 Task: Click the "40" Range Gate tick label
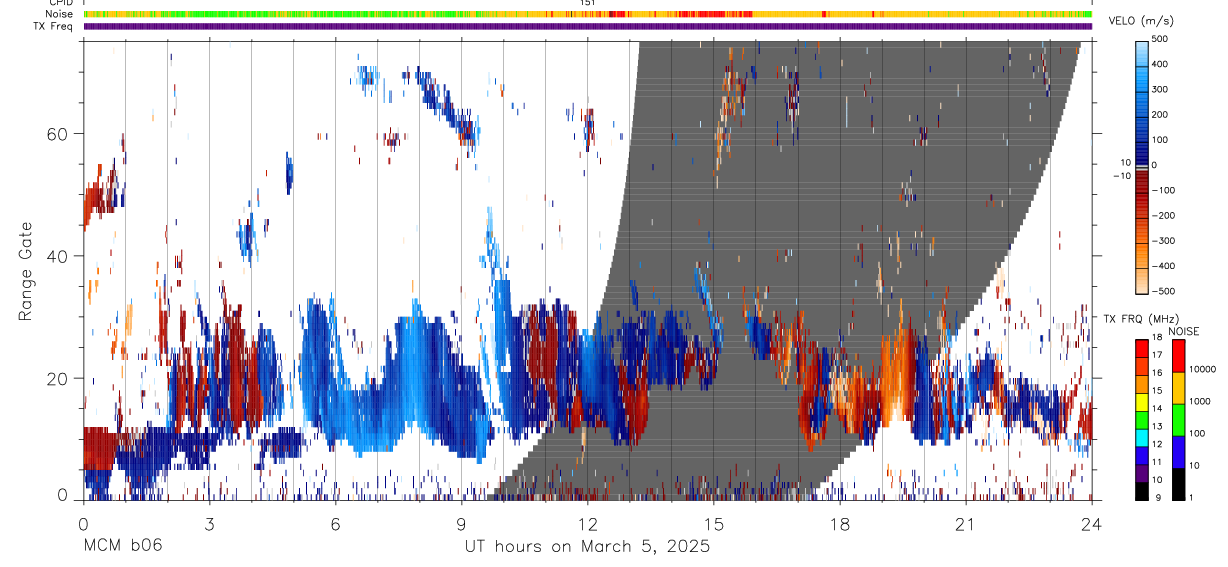(x=57, y=256)
